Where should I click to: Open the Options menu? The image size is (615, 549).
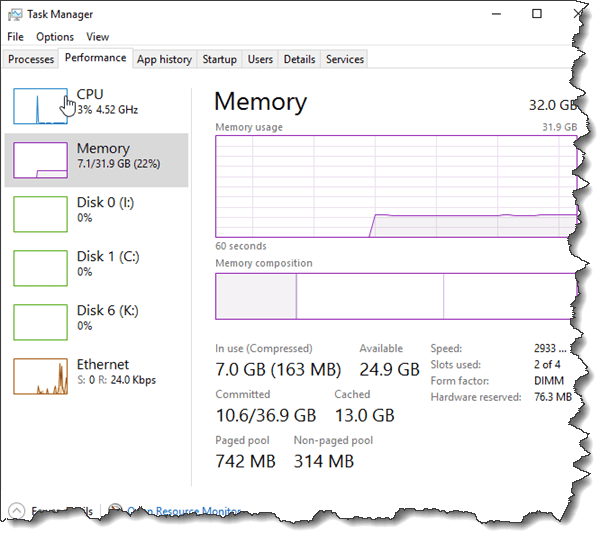55,37
